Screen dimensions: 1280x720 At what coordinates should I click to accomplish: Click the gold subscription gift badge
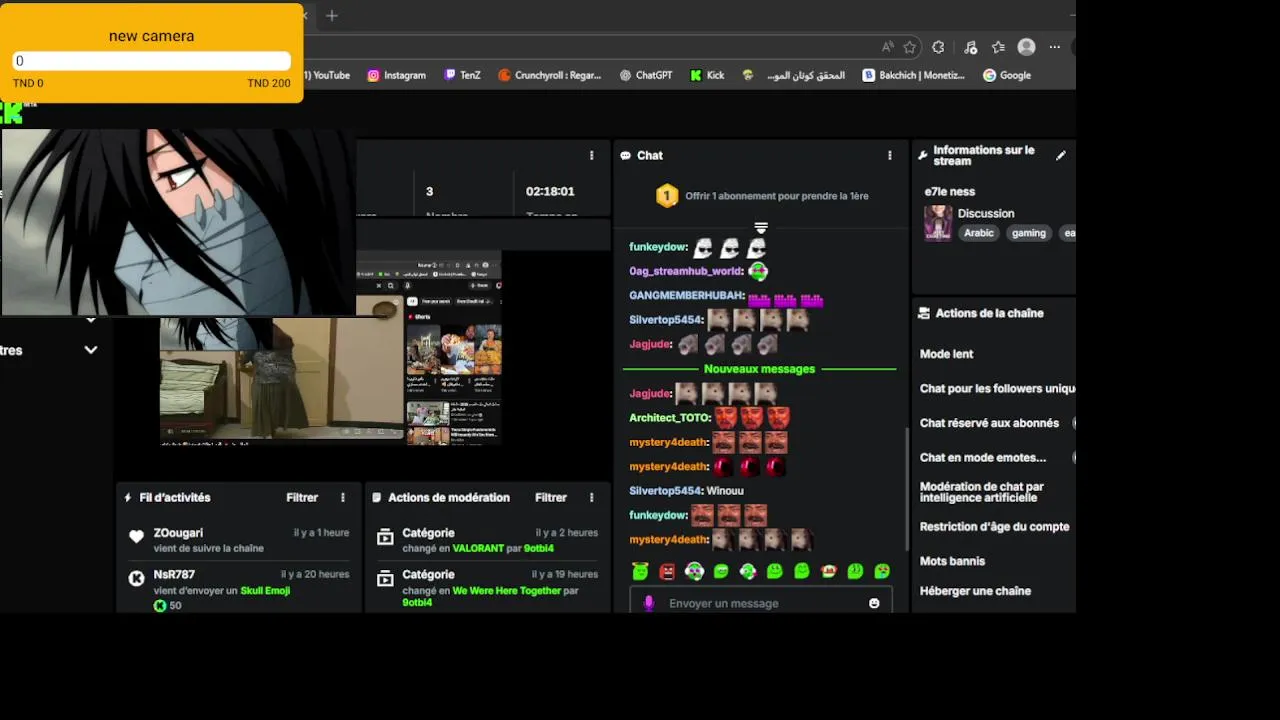point(667,196)
